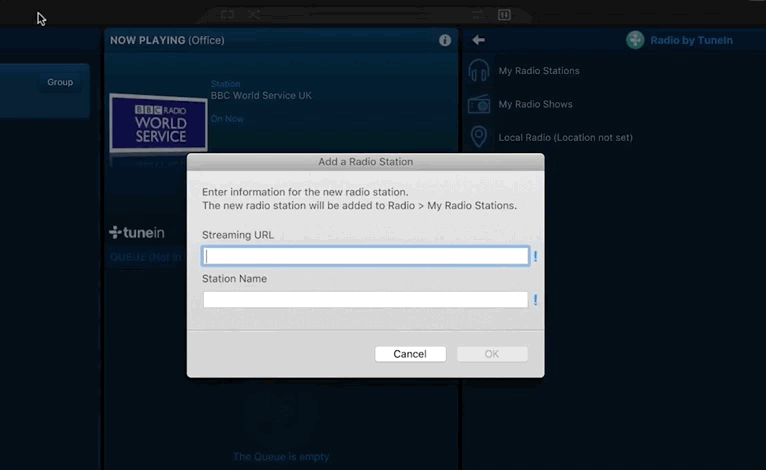Click the warning mark beside Station Name

pyautogui.click(x=535, y=299)
